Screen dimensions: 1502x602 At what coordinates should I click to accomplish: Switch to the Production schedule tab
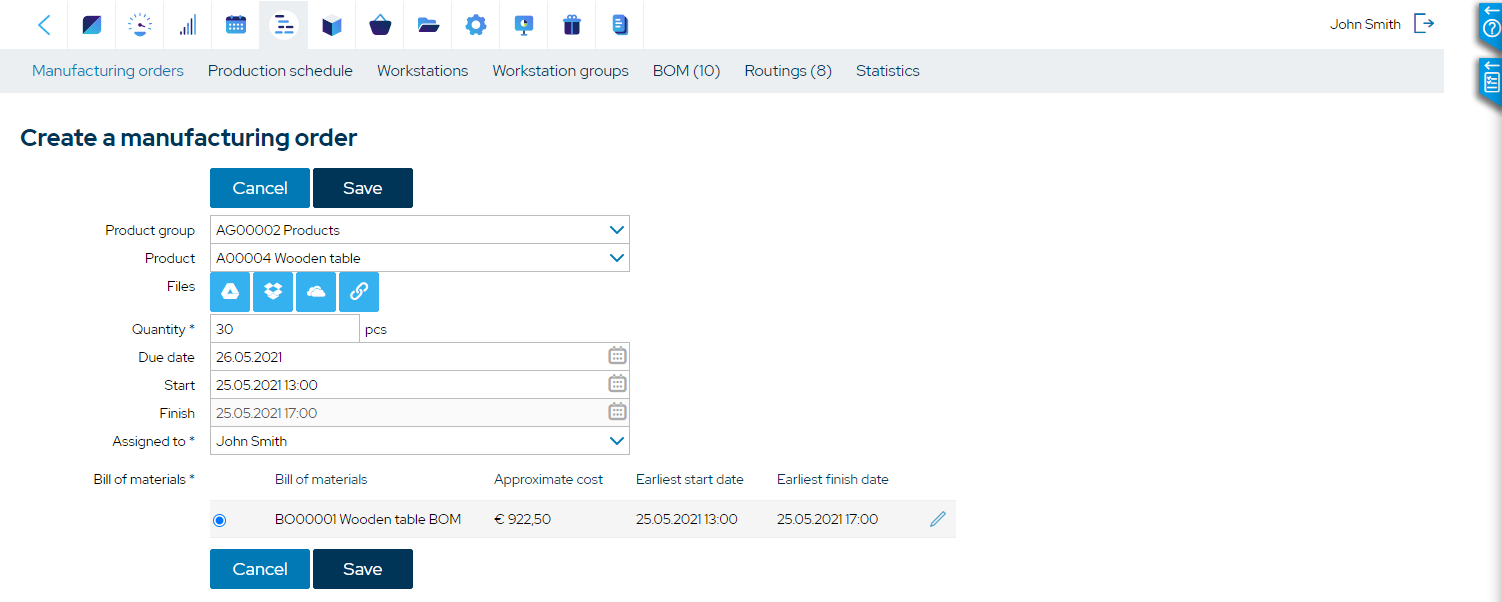click(280, 71)
